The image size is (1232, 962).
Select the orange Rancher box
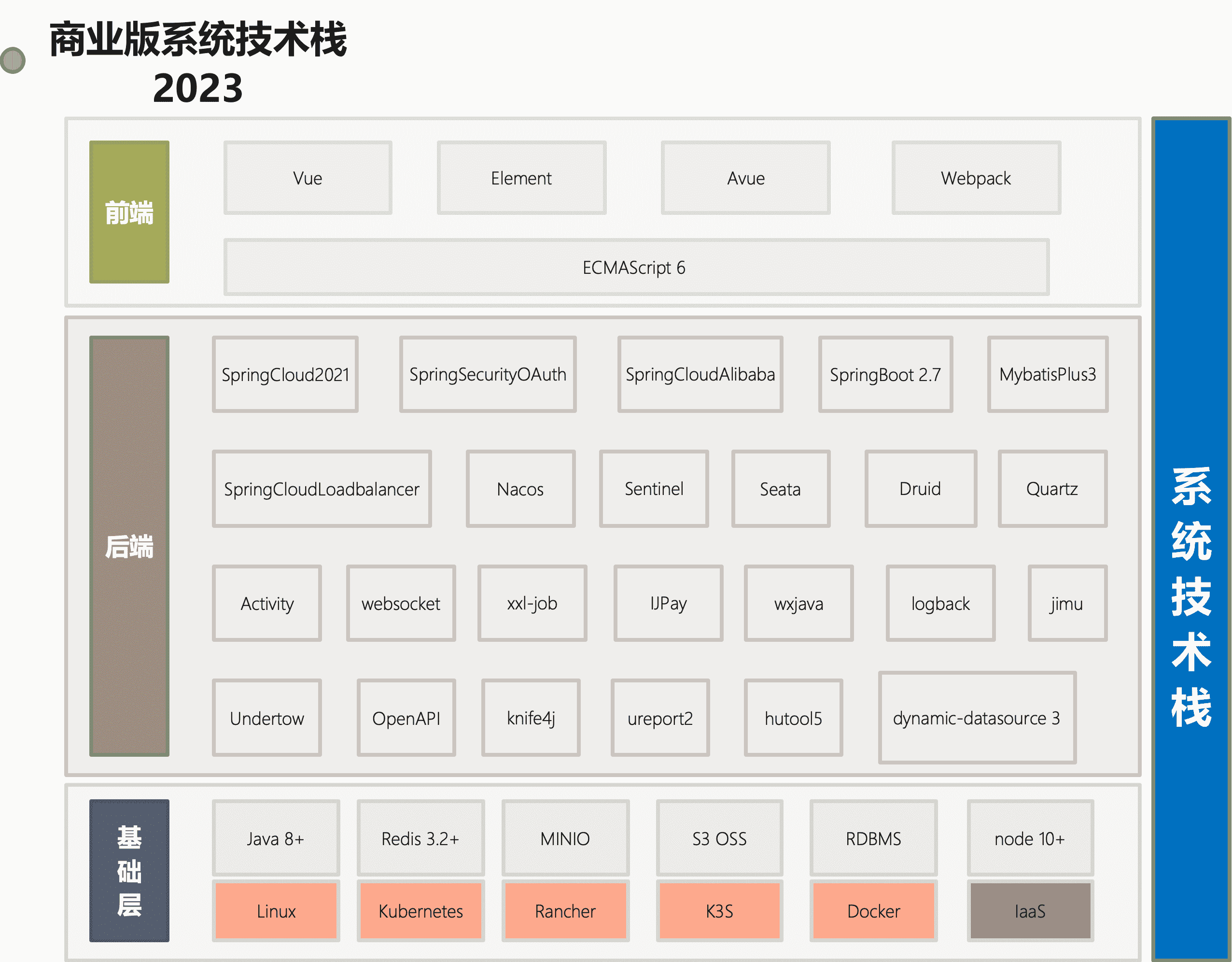click(565, 911)
